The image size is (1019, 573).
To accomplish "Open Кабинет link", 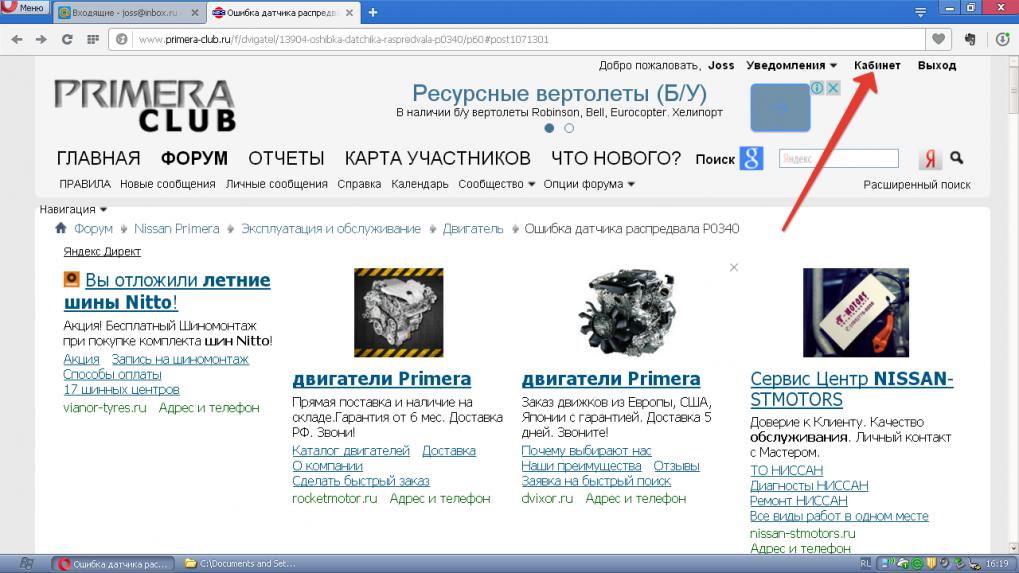I will tap(877, 66).
